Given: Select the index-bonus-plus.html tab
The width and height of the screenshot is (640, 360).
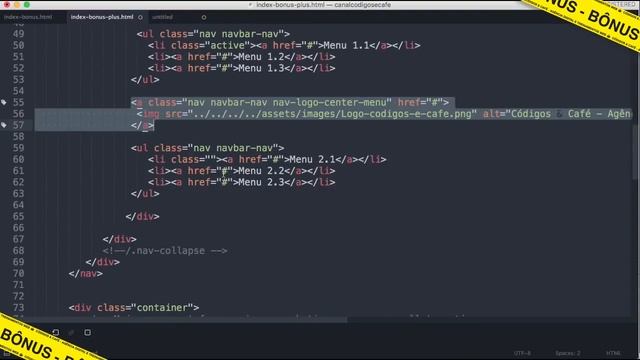Looking at the screenshot, I should click(102, 17).
